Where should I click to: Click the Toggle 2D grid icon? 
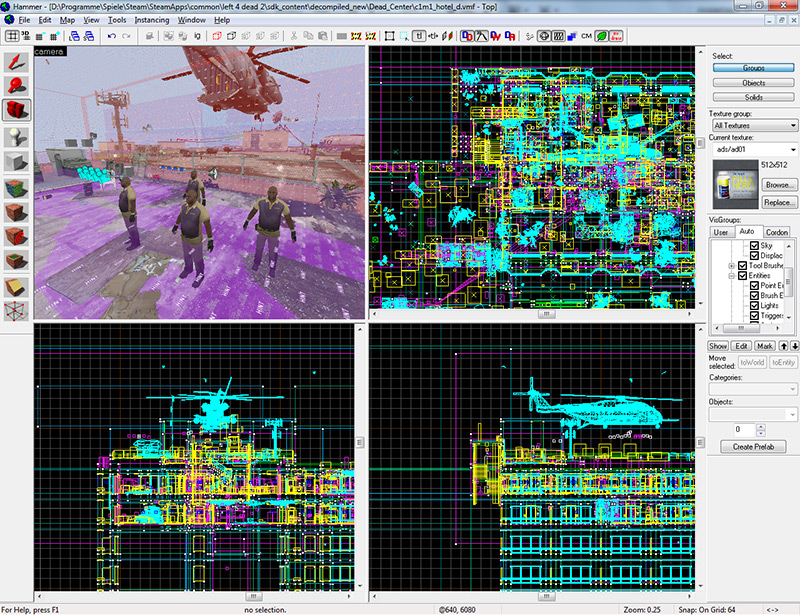point(12,36)
